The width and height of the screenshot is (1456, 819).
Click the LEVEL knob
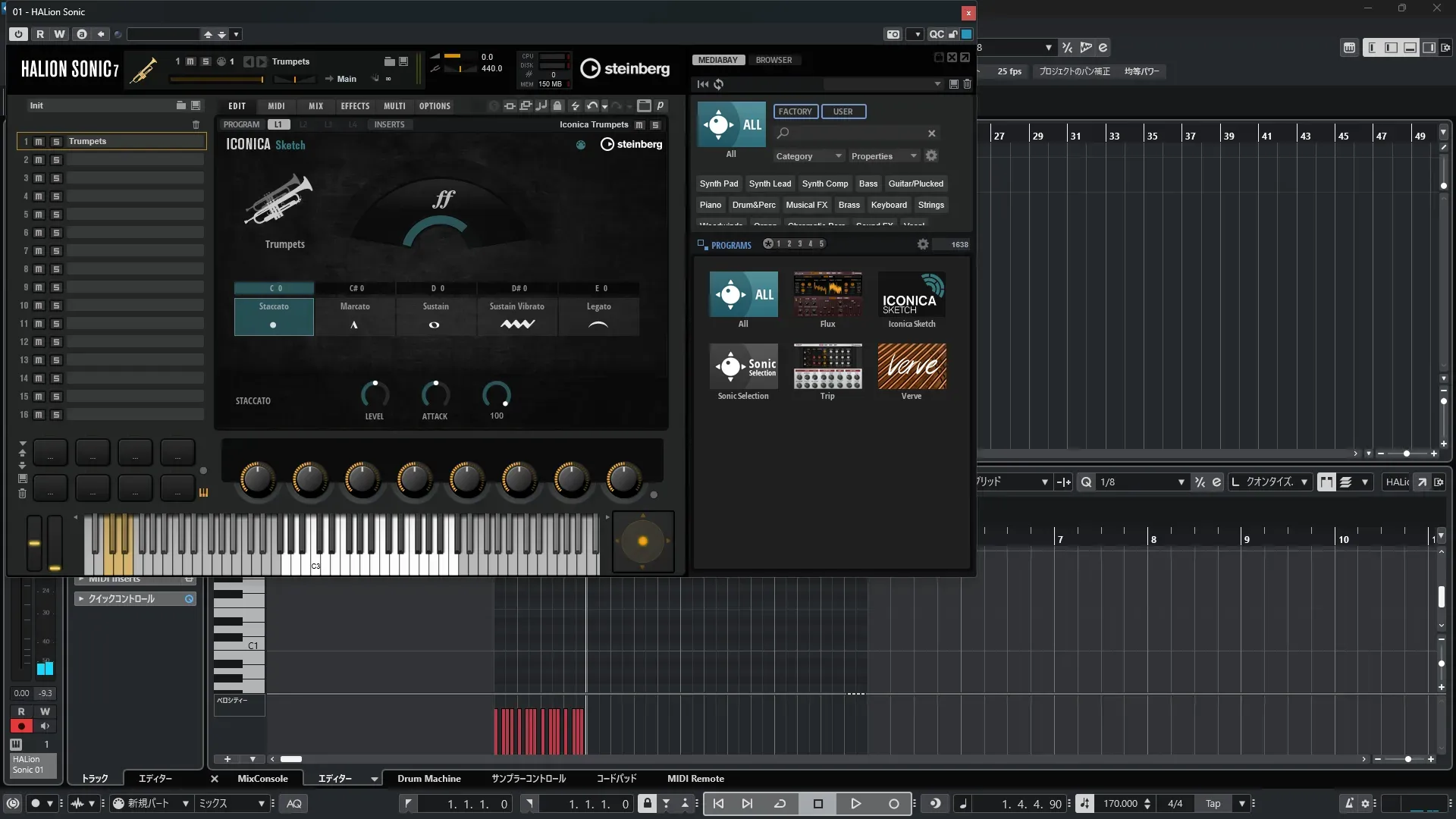coord(375,394)
